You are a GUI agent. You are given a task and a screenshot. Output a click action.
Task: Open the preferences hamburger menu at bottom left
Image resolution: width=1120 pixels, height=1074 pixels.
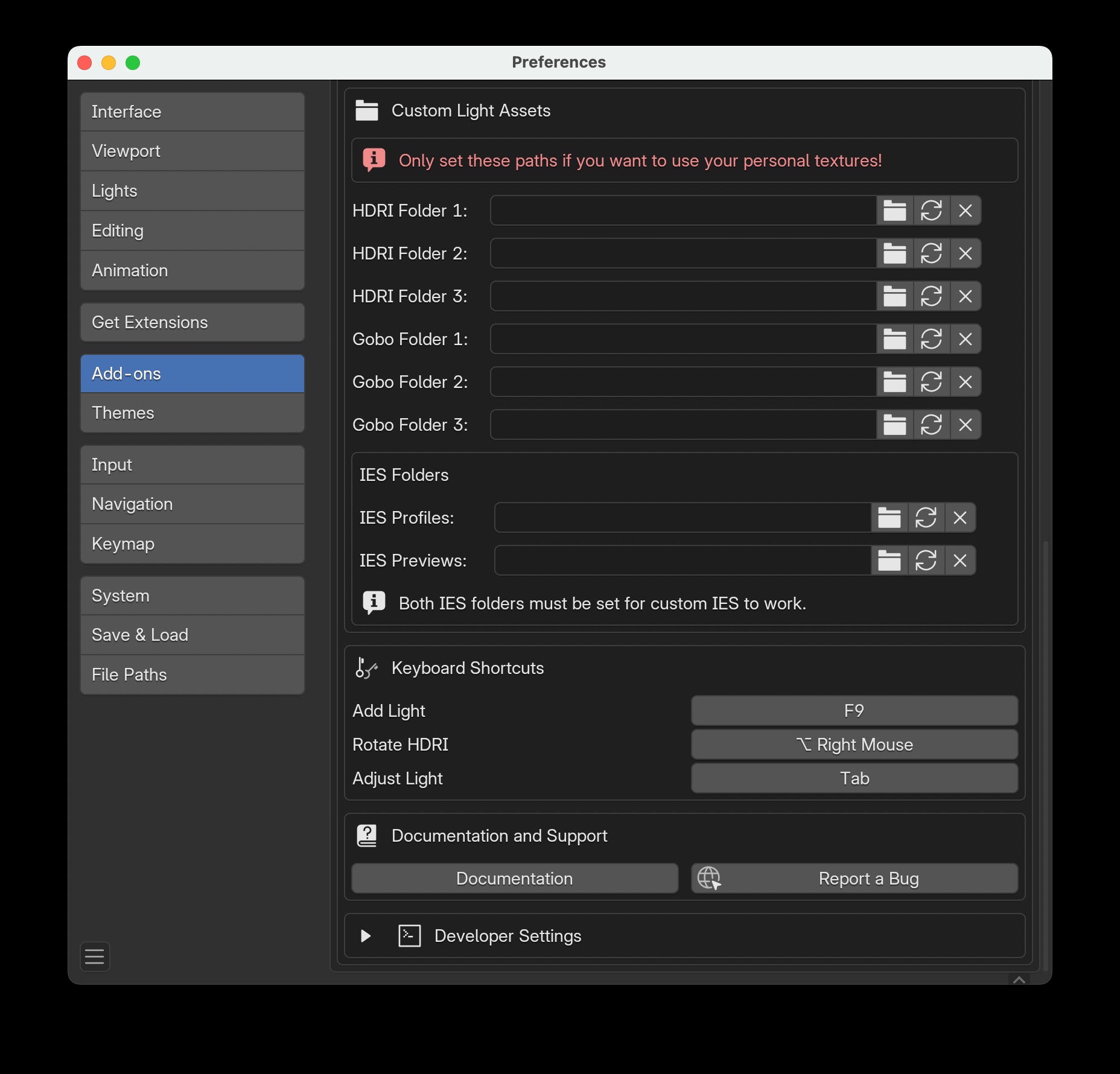(95, 957)
